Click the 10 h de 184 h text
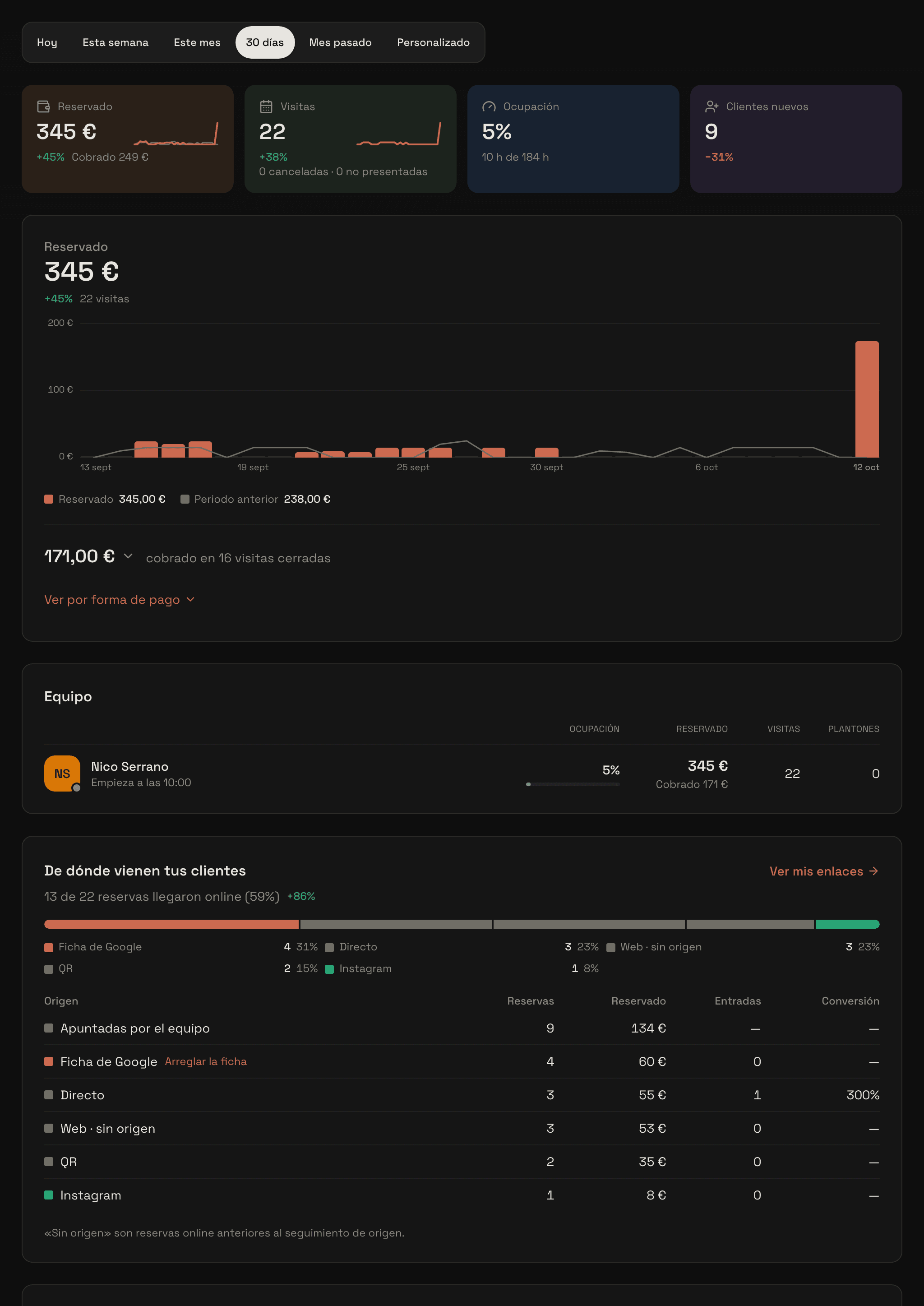 tap(515, 157)
